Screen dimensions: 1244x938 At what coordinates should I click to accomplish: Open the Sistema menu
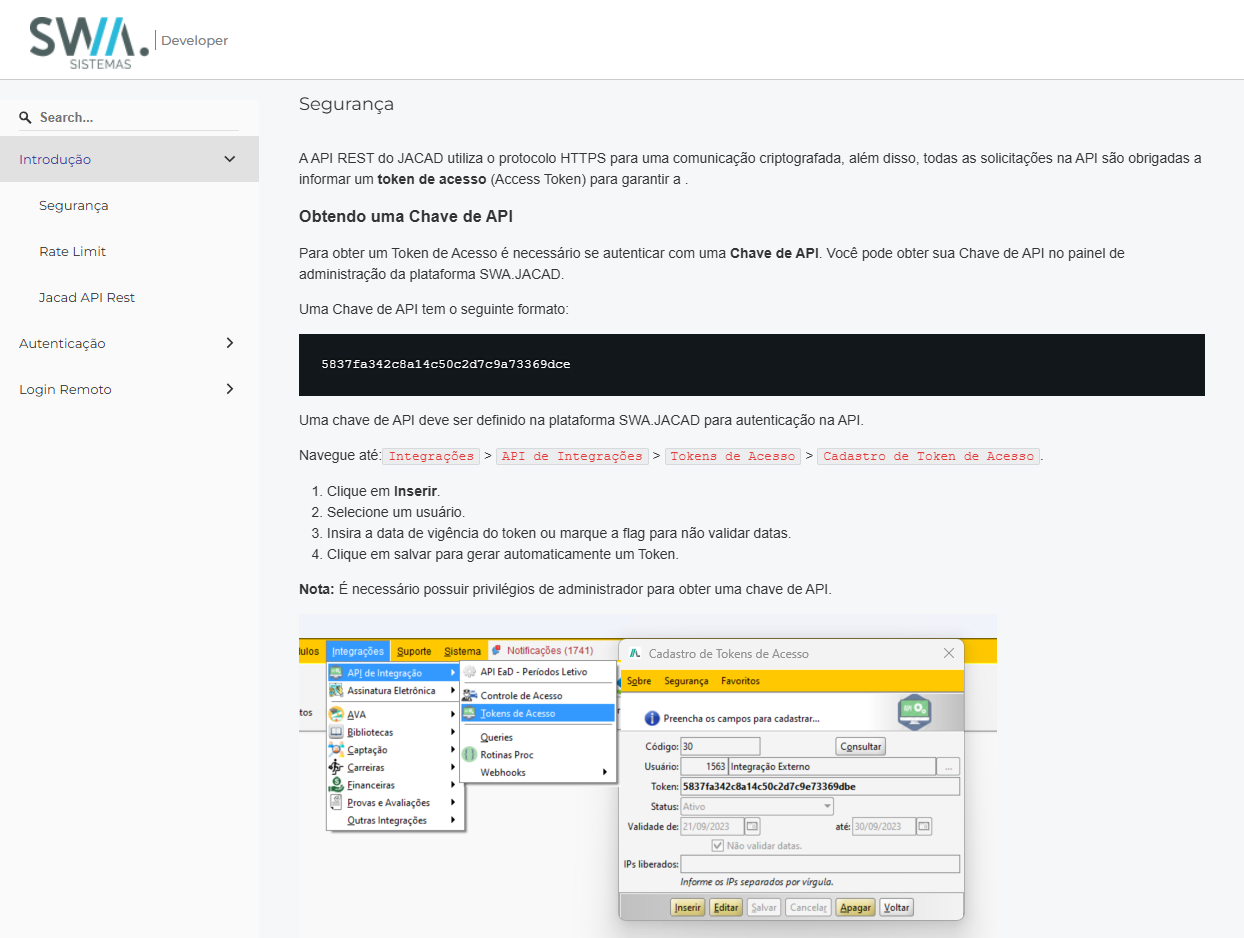point(462,651)
